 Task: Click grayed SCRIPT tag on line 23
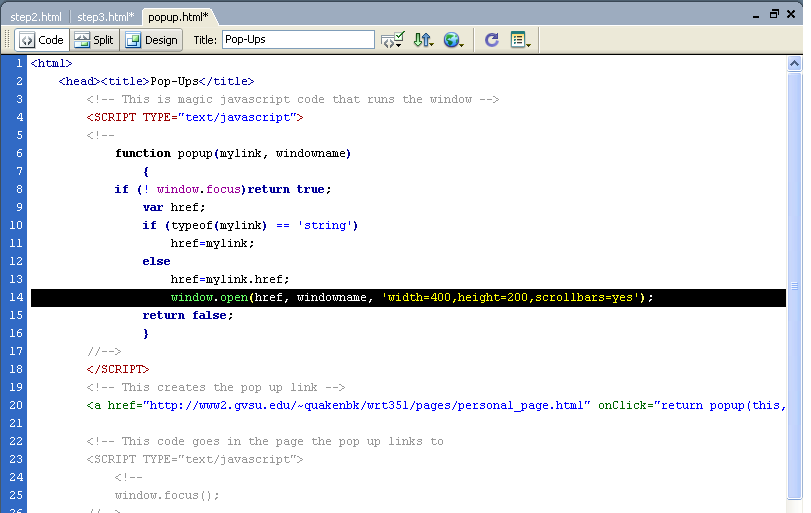pyautogui.click(x=194, y=459)
